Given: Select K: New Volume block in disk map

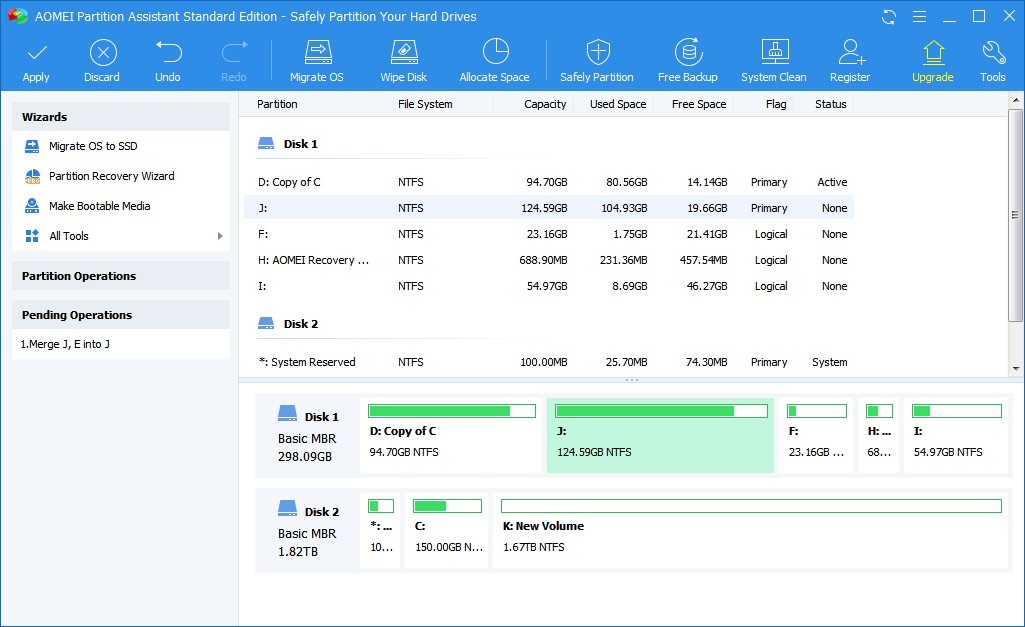Looking at the screenshot, I should 750,530.
